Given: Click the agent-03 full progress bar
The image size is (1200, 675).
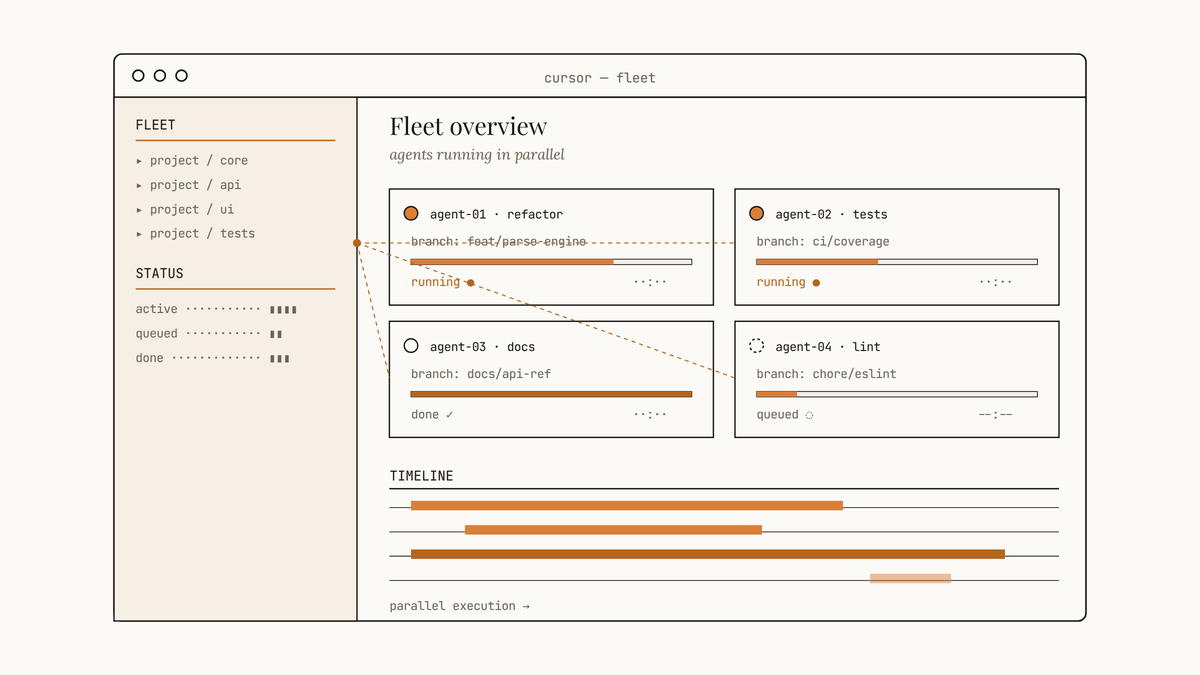Looking at the screenshot, I should click(x=551, y=394).
